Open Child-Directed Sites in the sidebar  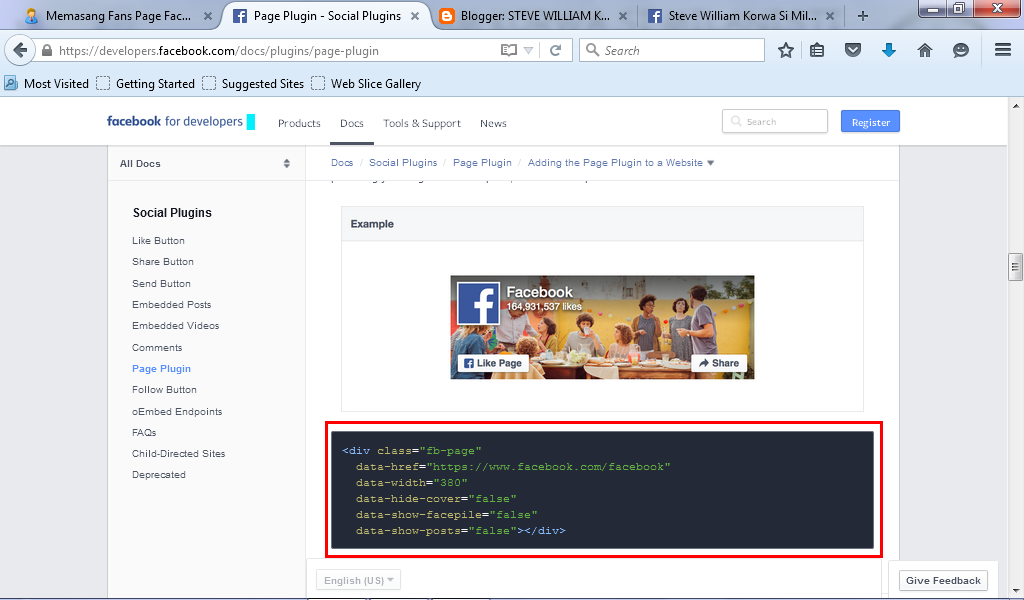[178, 453]
